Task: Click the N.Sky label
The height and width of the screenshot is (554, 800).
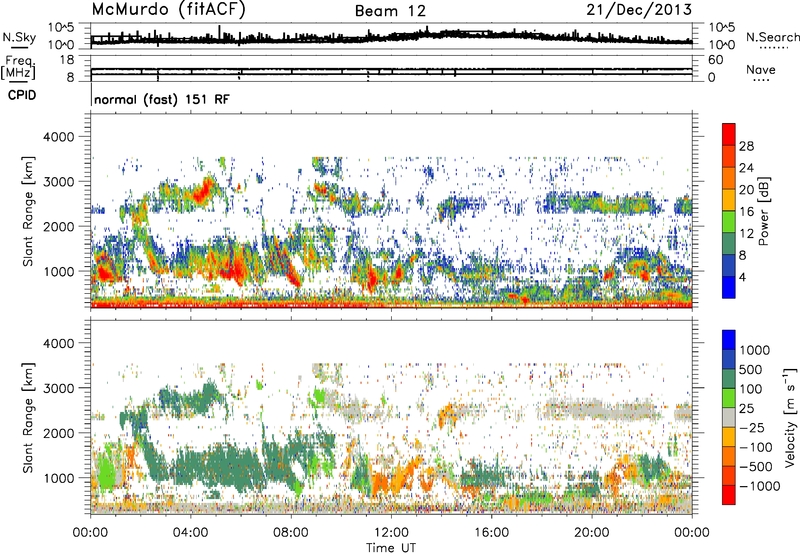Action: click(x=19, y=37)
